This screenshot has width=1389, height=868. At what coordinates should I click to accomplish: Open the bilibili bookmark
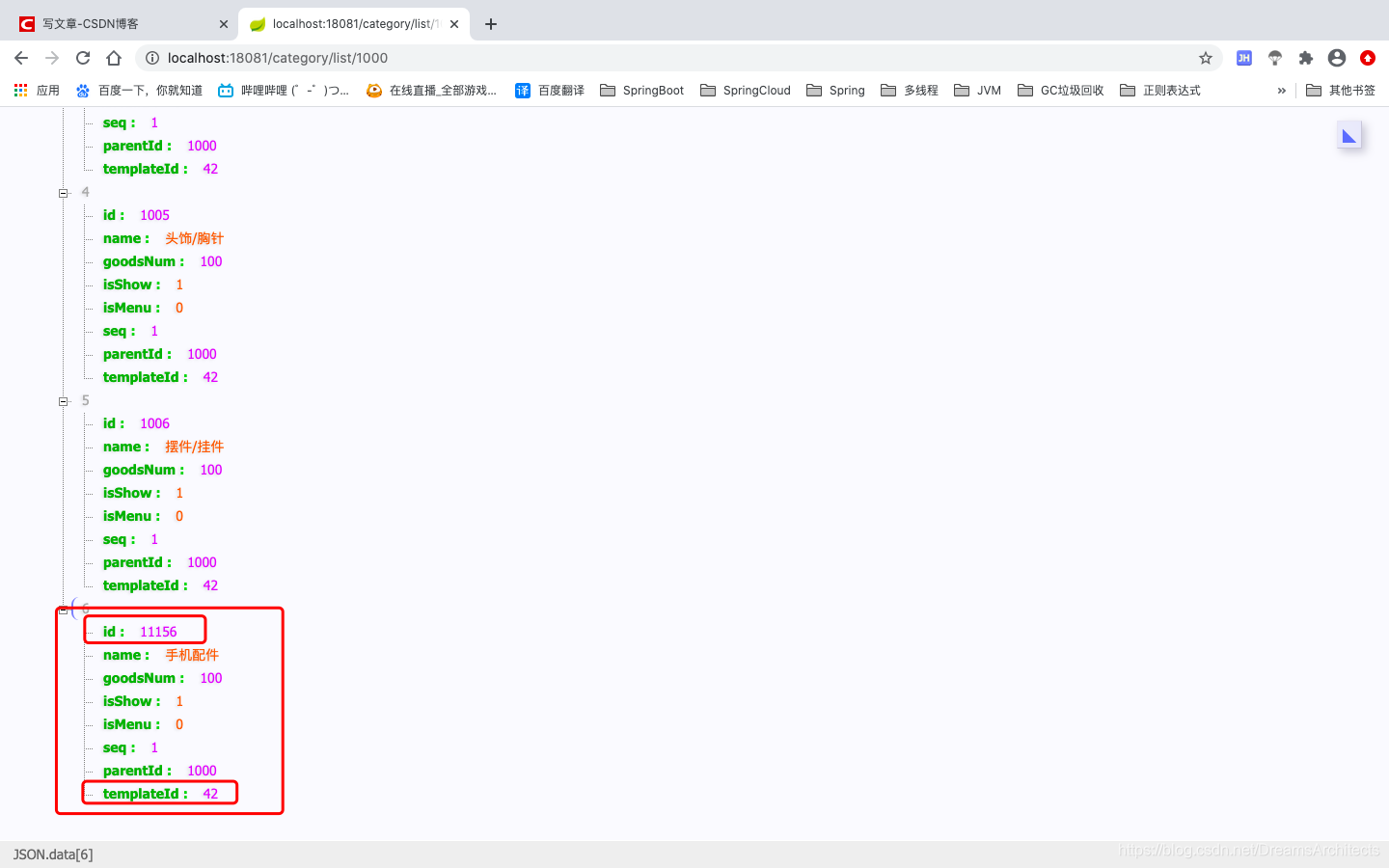[284, 90]
